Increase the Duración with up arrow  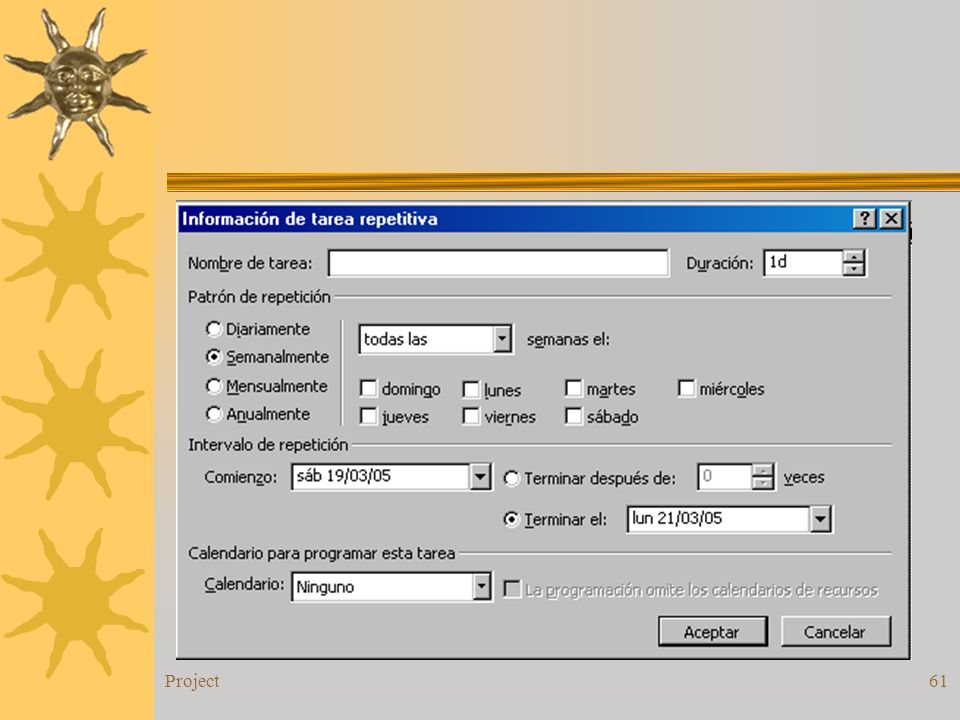coord(853,257)
